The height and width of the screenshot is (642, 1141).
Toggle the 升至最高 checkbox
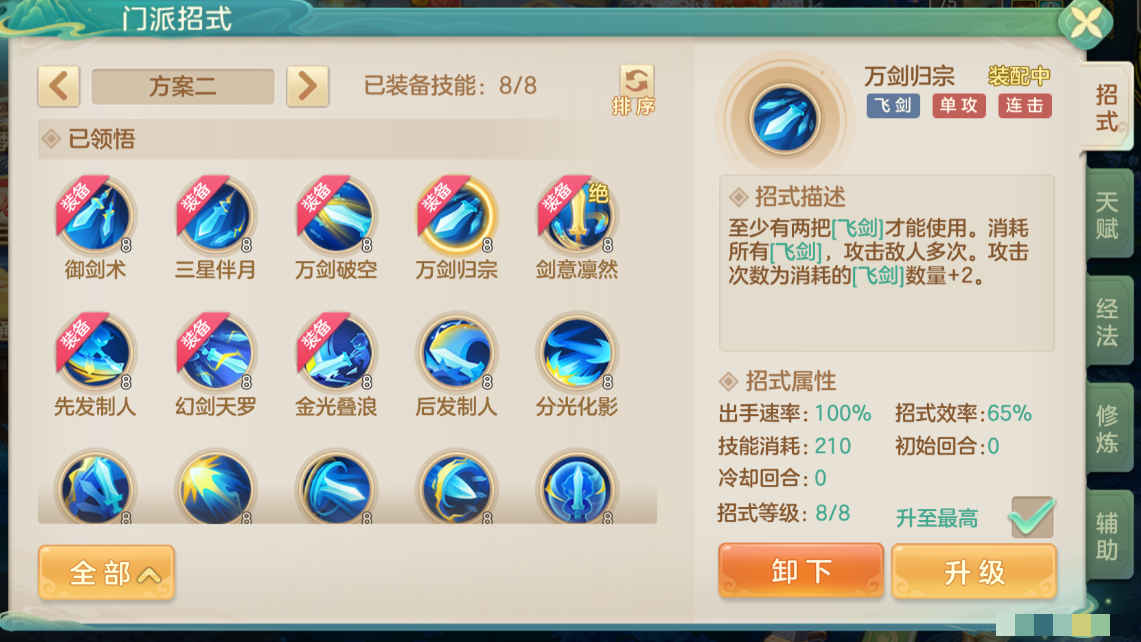[x=1032, y=518]
